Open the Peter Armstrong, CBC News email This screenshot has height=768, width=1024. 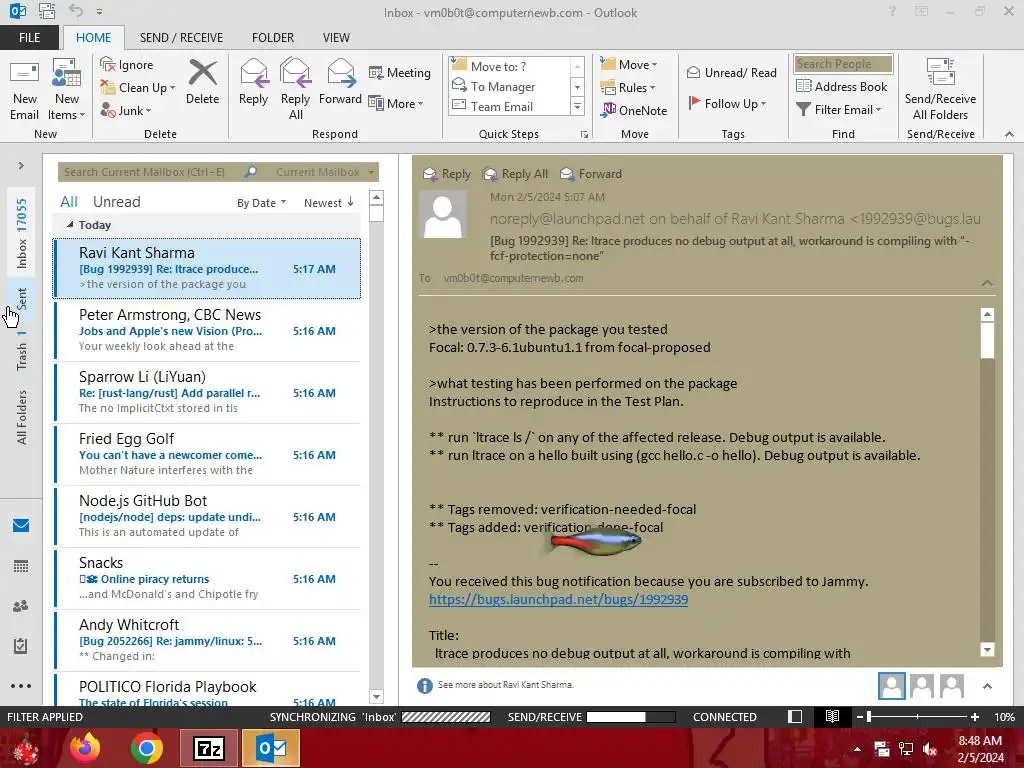pos(208,330)
